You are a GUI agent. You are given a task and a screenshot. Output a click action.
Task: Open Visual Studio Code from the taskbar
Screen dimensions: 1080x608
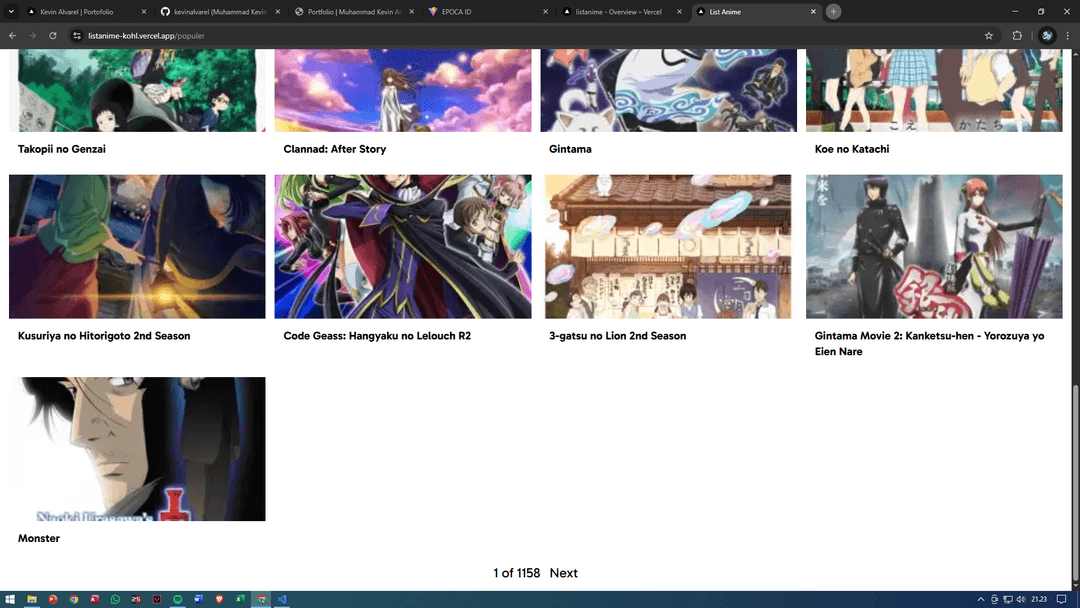click(282, 599)
